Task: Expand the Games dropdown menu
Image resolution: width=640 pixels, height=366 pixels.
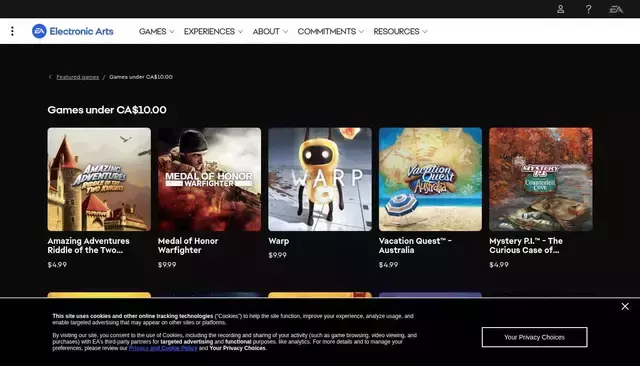Action: (x=156, y=31)
